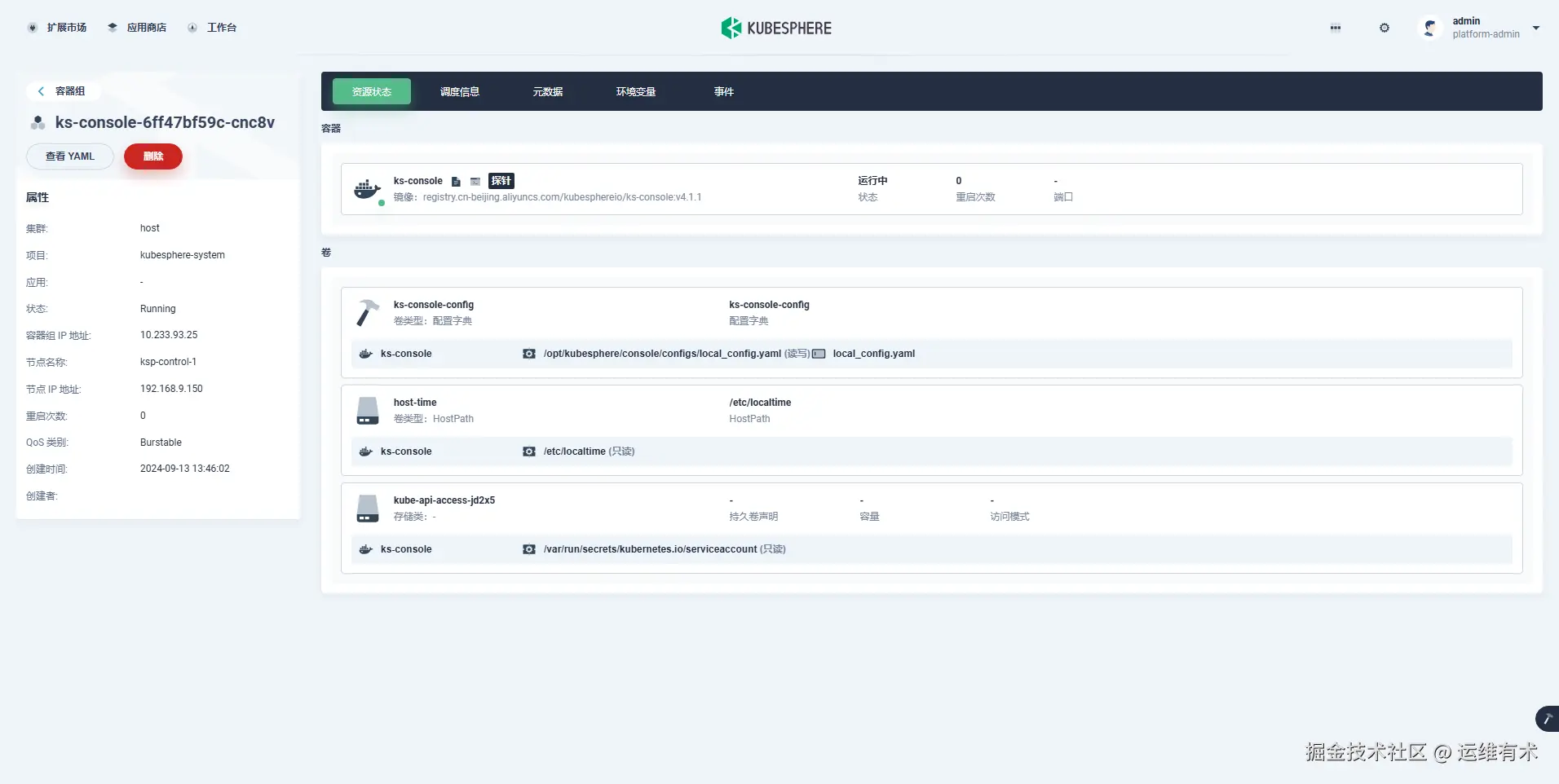The image size is (1559, 784).
Task: Click the host cluster value
Action: [150, 228]
